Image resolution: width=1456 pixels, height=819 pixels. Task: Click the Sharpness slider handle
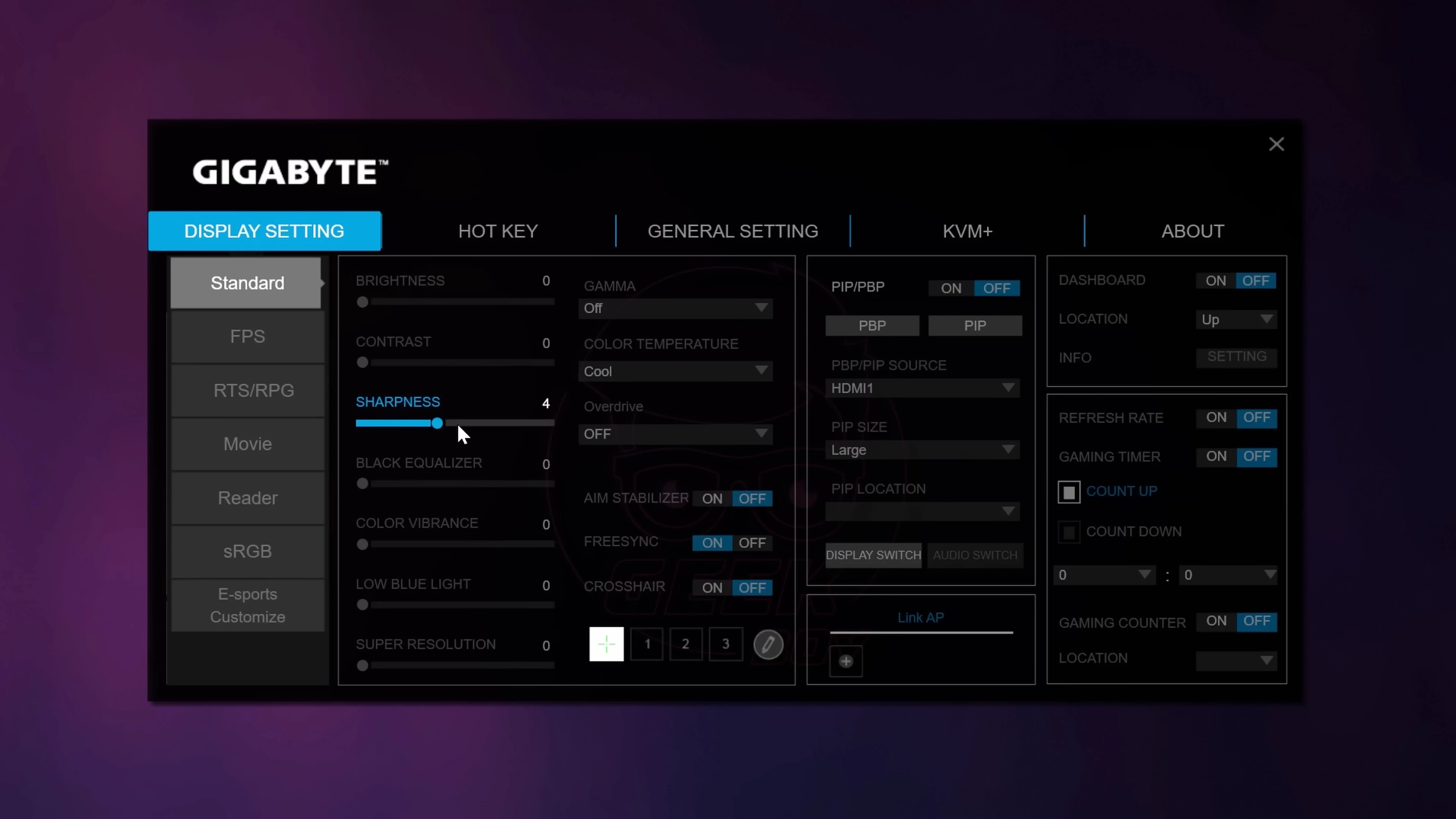[x=437, y=424]
